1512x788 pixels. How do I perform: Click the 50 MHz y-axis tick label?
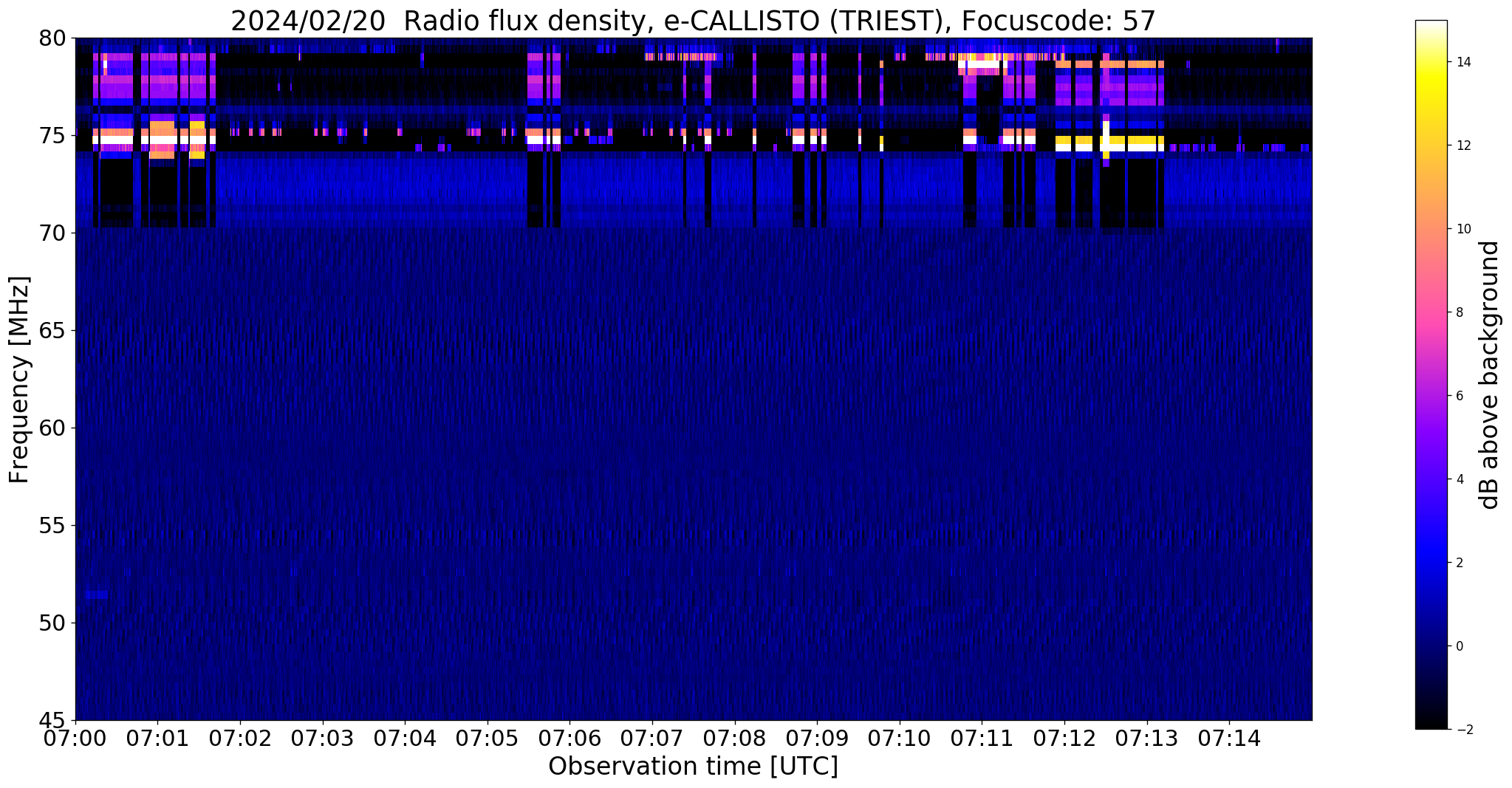click(x=52, y=623)
